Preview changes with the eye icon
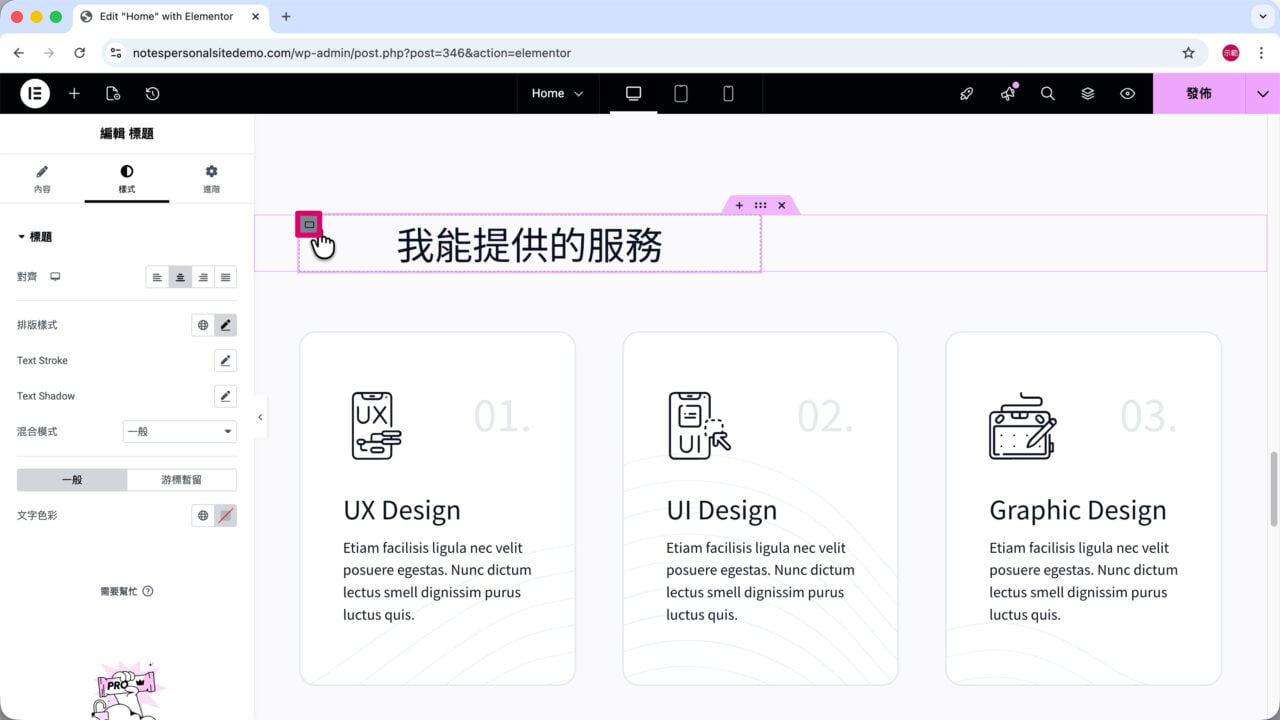The height and width of the screenshot is (720, 1280). coord(1128,93)
